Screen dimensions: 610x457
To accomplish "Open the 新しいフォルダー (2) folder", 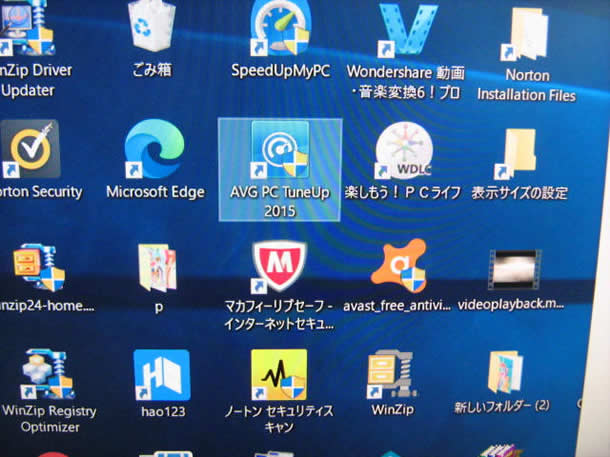I will (x=505, y=372).
